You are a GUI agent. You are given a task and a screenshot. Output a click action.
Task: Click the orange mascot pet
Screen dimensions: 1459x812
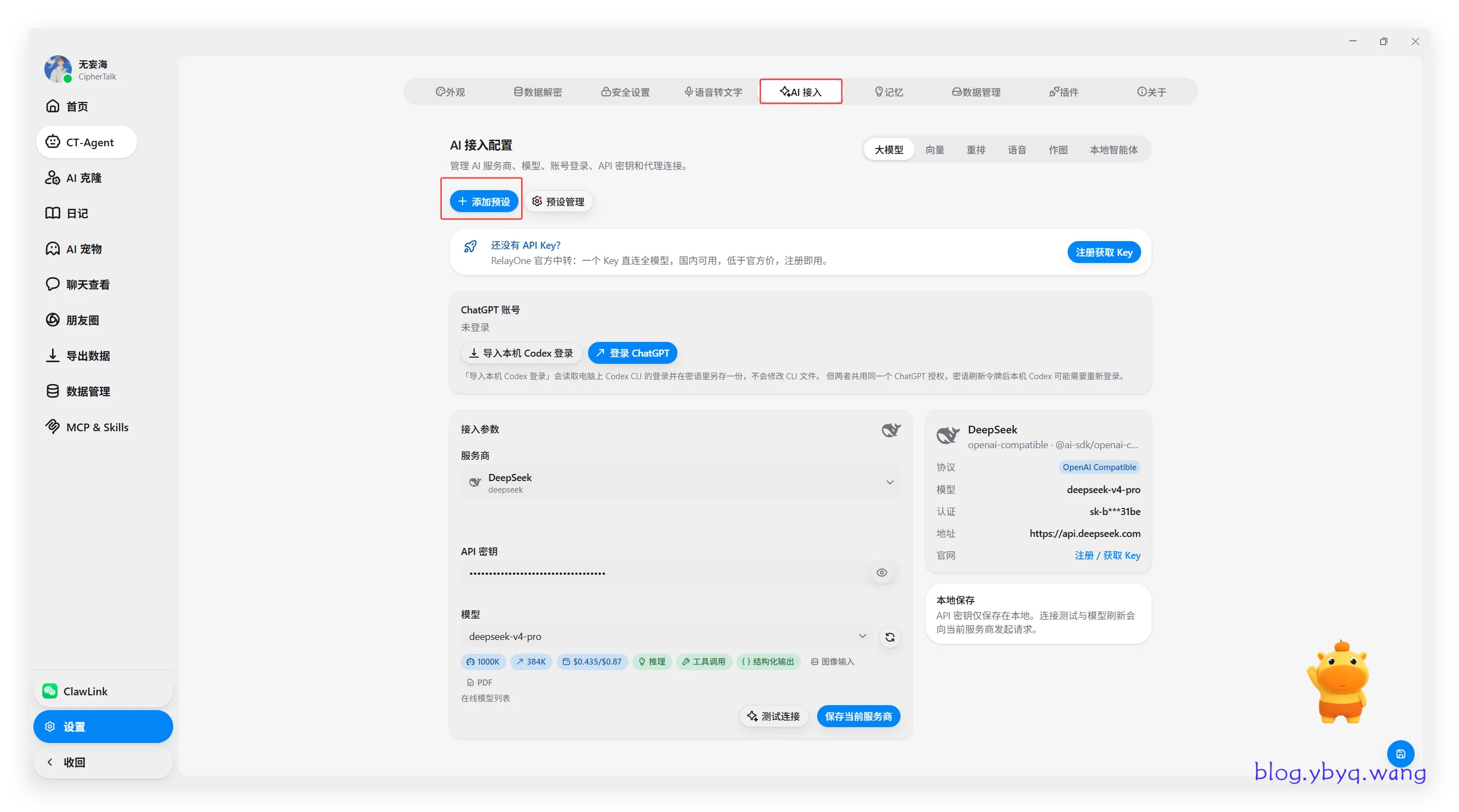tap(1339, 682)
